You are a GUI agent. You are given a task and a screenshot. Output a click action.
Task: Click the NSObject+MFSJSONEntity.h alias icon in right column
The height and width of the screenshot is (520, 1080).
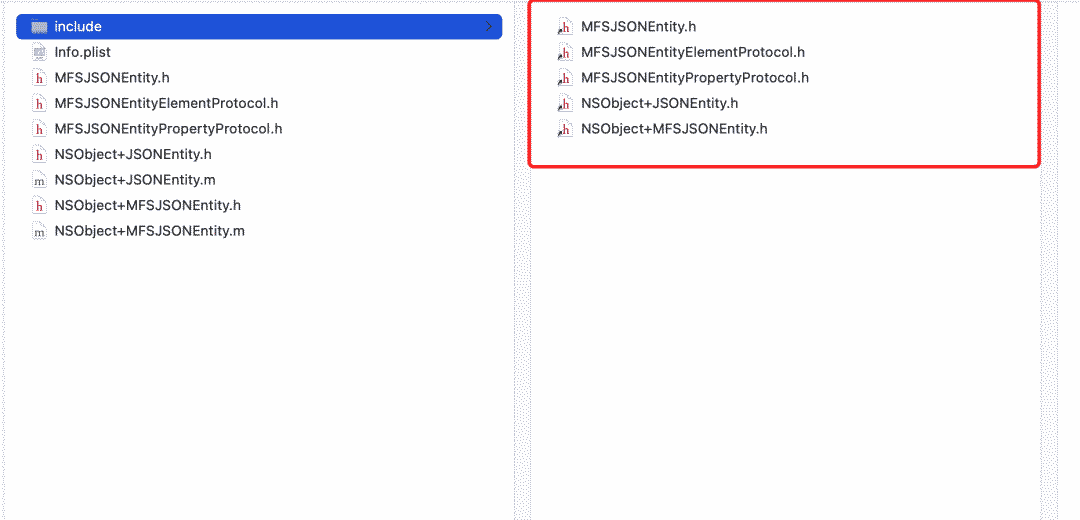pyautogui.click(x=565, y=129)
